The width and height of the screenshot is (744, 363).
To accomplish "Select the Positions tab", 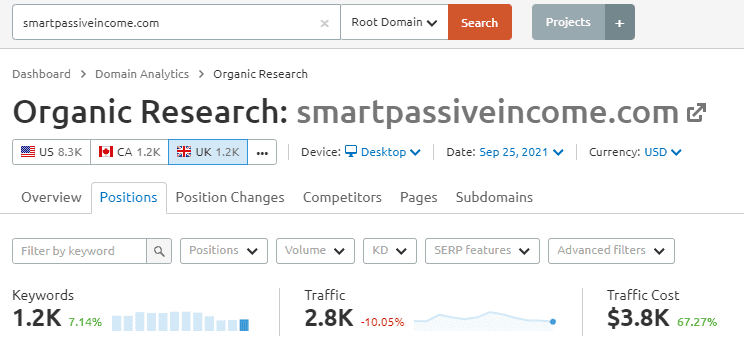I will [x=129, y=197].
